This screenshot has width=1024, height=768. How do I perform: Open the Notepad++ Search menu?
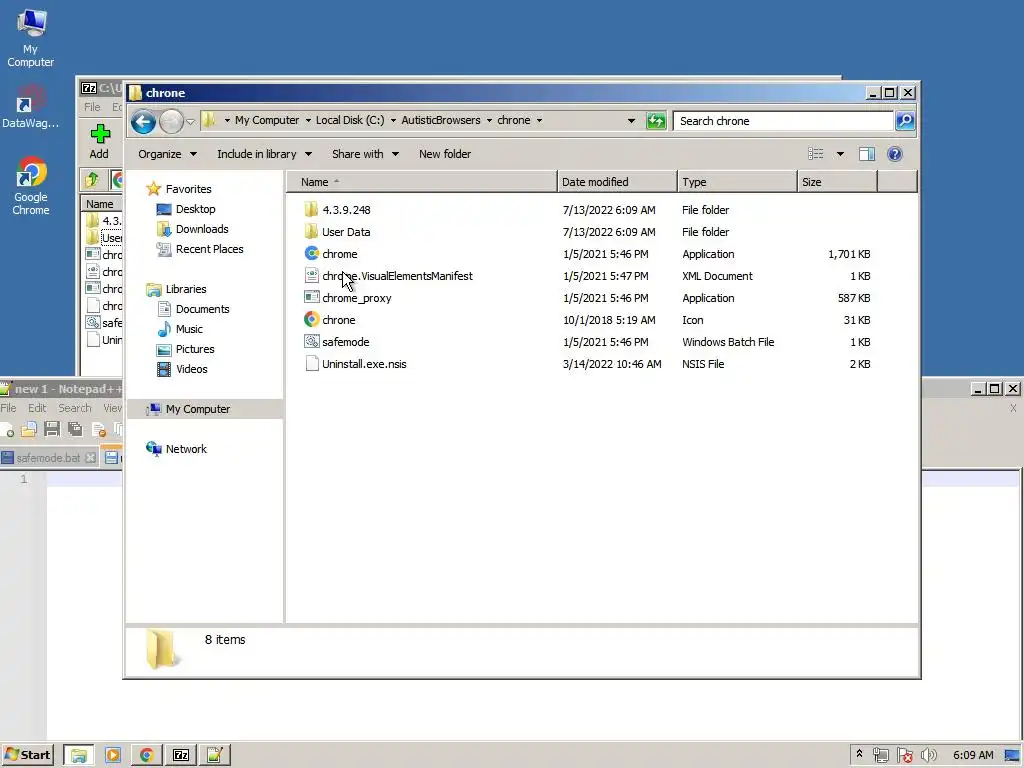click(x=74, y=408)
